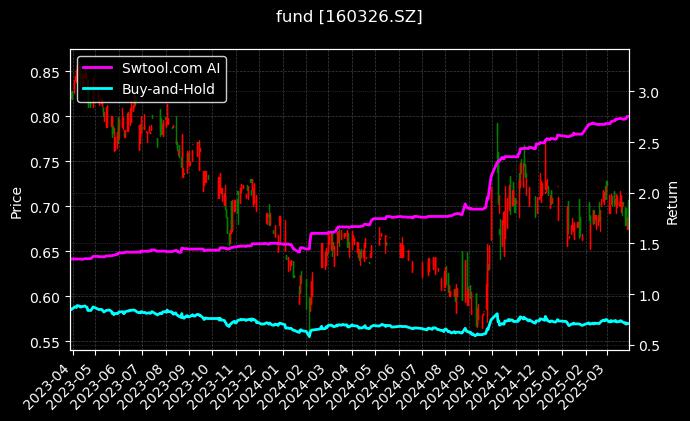The height and width of the screenshot is (421, 690).
Task: Click the 3.0 return tick label
Action: 647,92
